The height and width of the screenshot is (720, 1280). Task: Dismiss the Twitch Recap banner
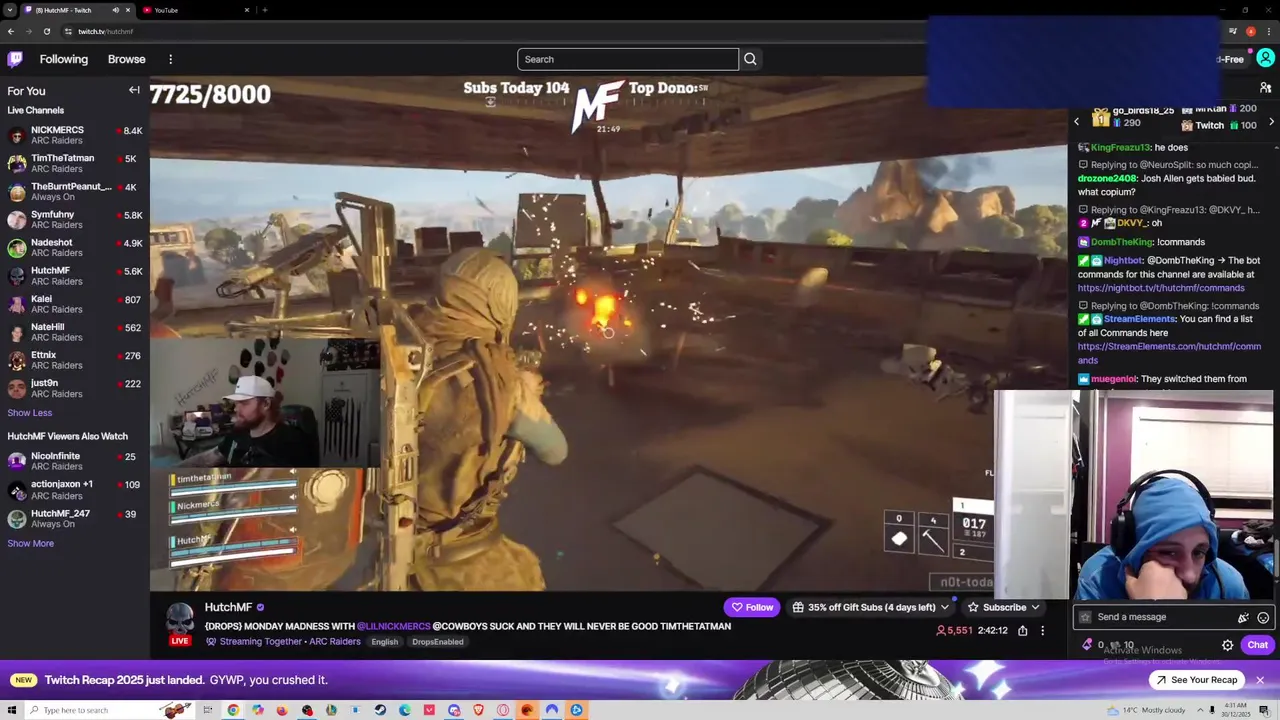1260,680
